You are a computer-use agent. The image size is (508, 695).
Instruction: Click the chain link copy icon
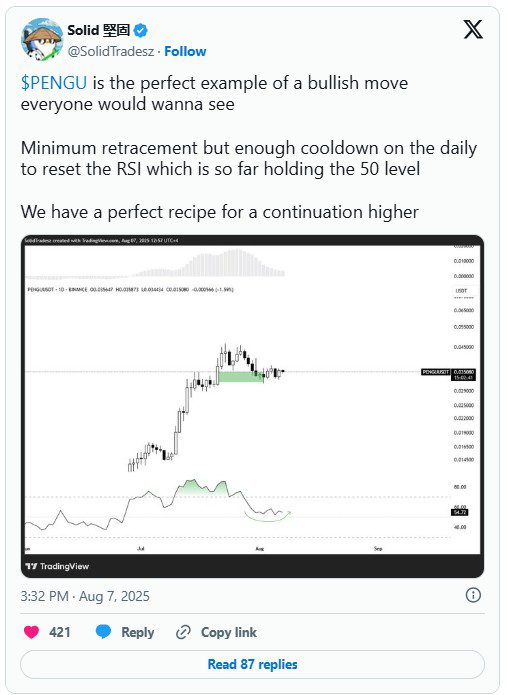[x=183, y=632]
